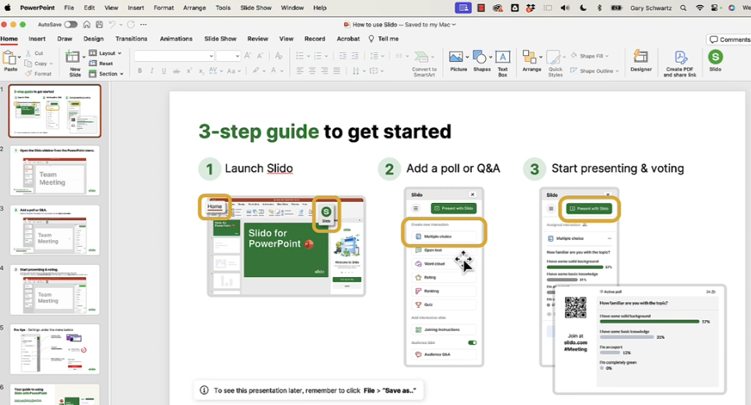
Task: Switch to the Animations ribbon tab
Action: pos(176,39)
